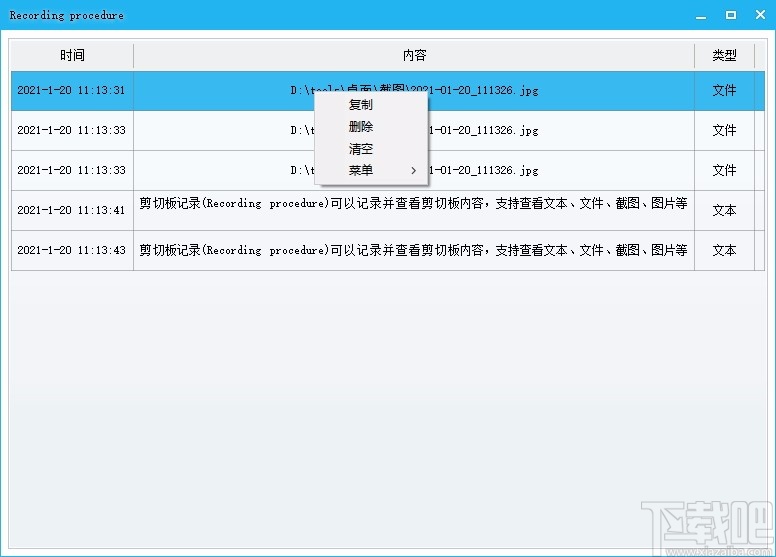
Task: Choose 复制 from the context menu
Action: (x=361, y=105)
